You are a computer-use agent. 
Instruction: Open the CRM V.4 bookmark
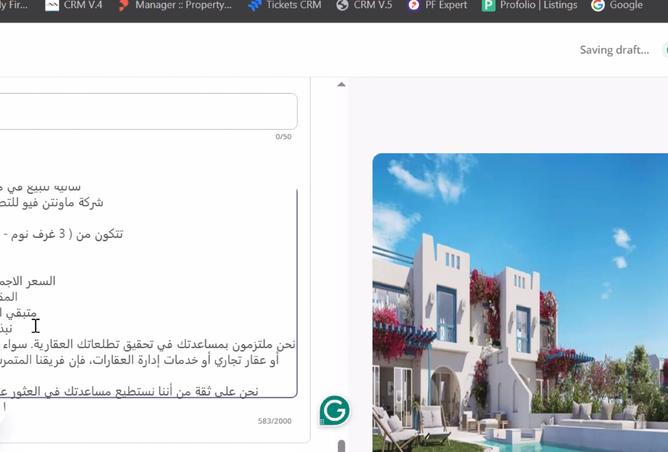pyautogui.click(x=74, y=5)
